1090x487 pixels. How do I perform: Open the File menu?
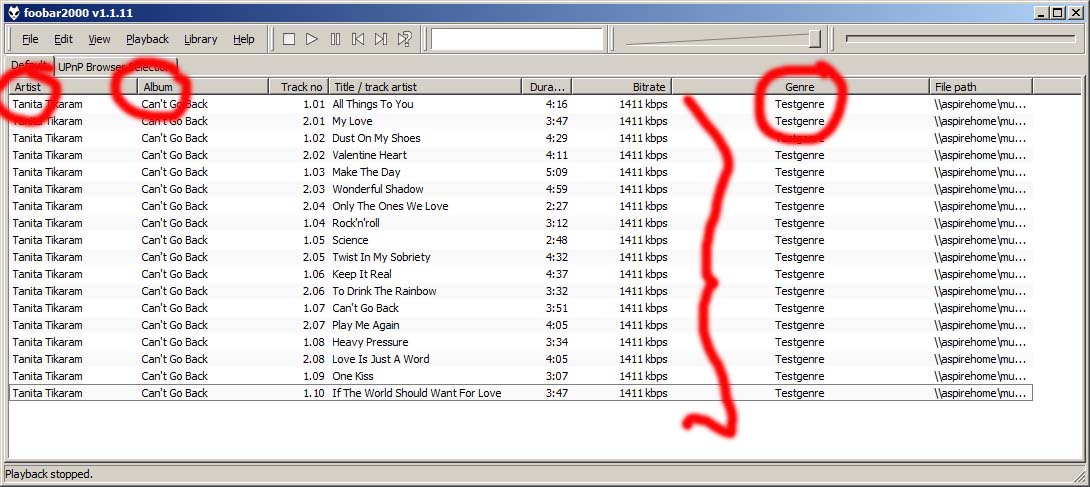coord(30,39)
